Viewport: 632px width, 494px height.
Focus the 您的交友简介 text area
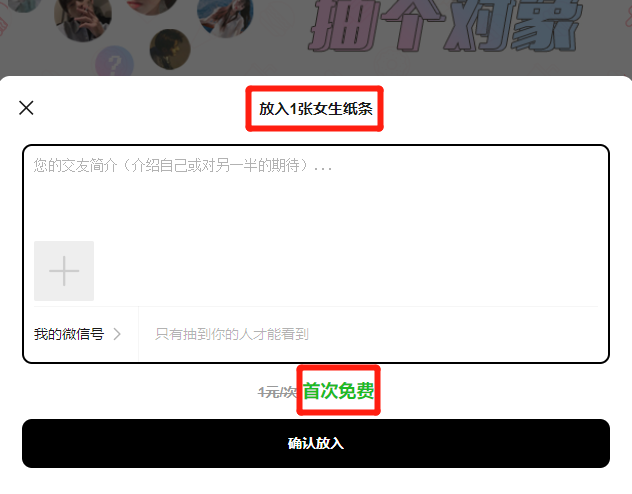pos(316,191)
